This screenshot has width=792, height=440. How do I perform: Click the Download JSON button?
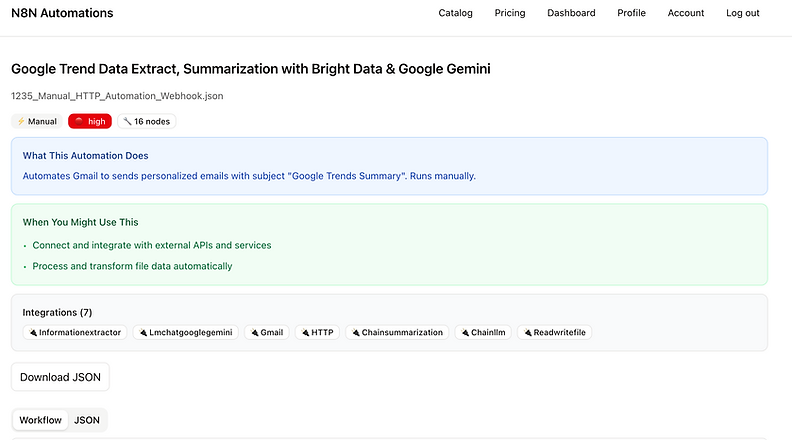(60, 377)
